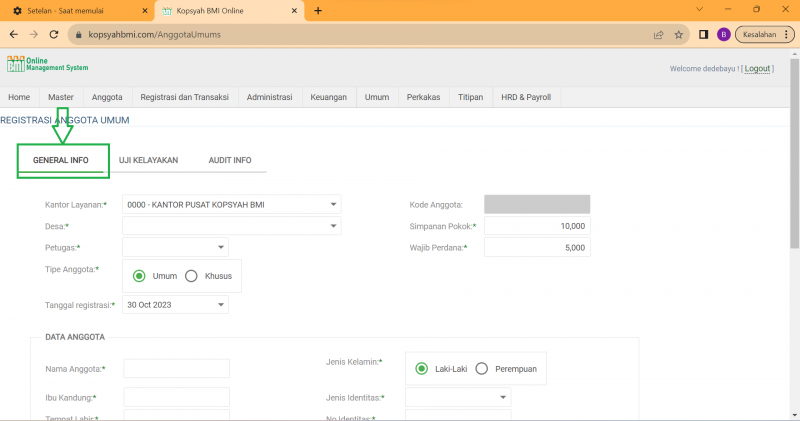Choose Laki-Laki gender radio button
The width and height of the screenshot is (800, 421).
pyautogui.click(x=421, y=368)
